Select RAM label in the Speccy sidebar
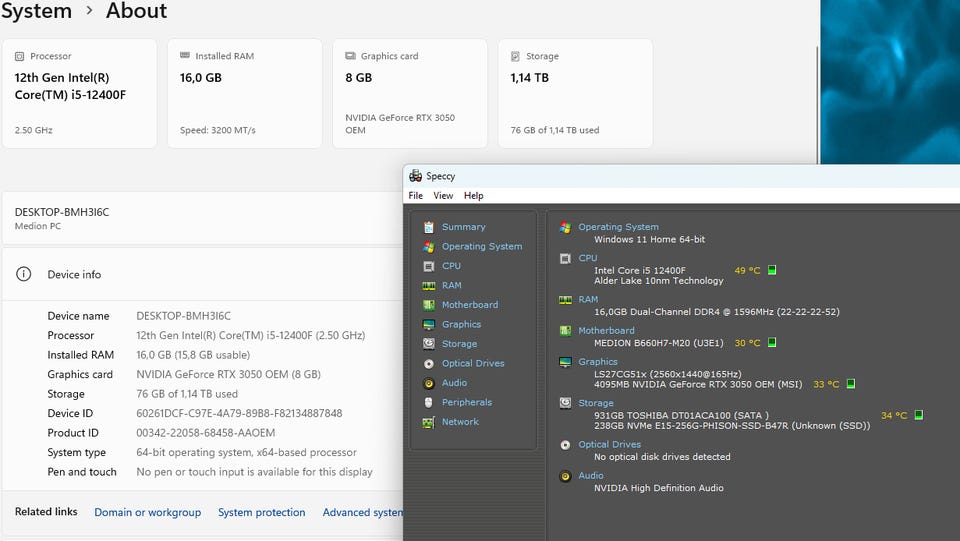 (x=452, y=286)
